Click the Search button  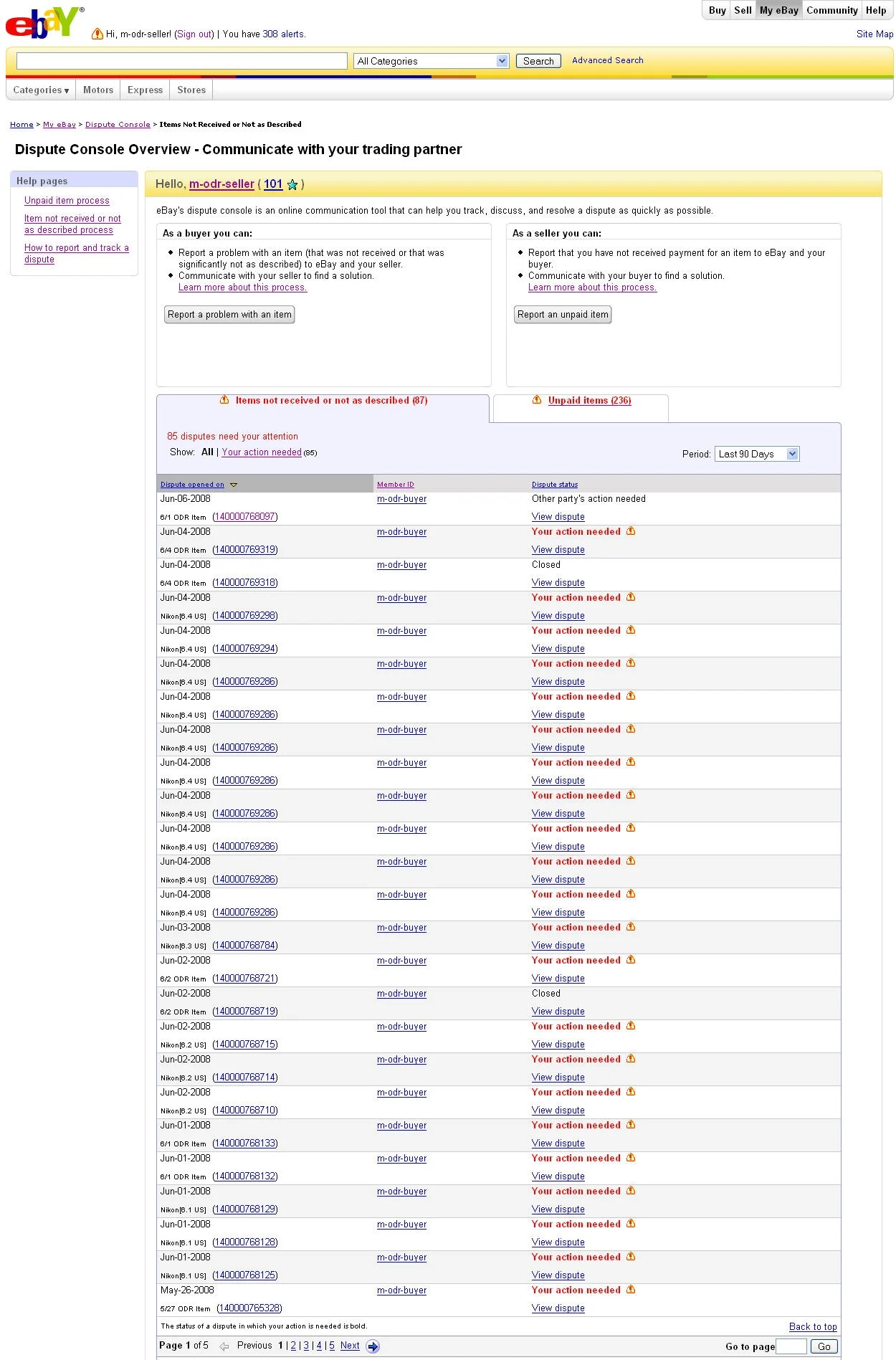point(538,61)
